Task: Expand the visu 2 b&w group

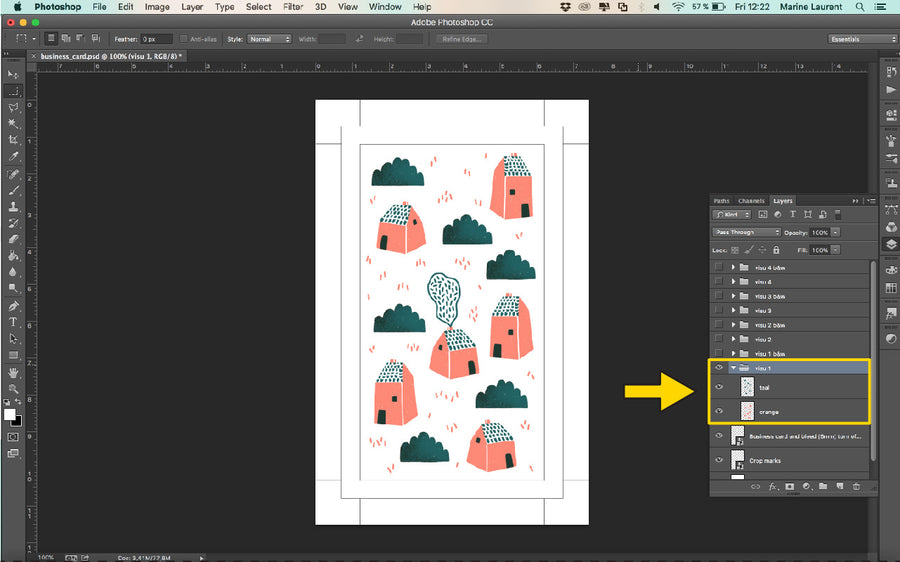Action: click(733, 324)
